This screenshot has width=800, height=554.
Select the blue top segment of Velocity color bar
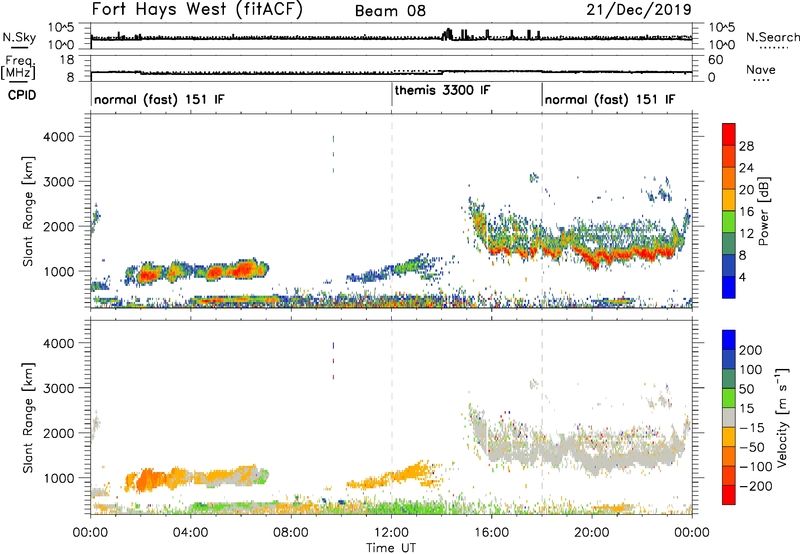pyautogui.click(x=729, y=340)
